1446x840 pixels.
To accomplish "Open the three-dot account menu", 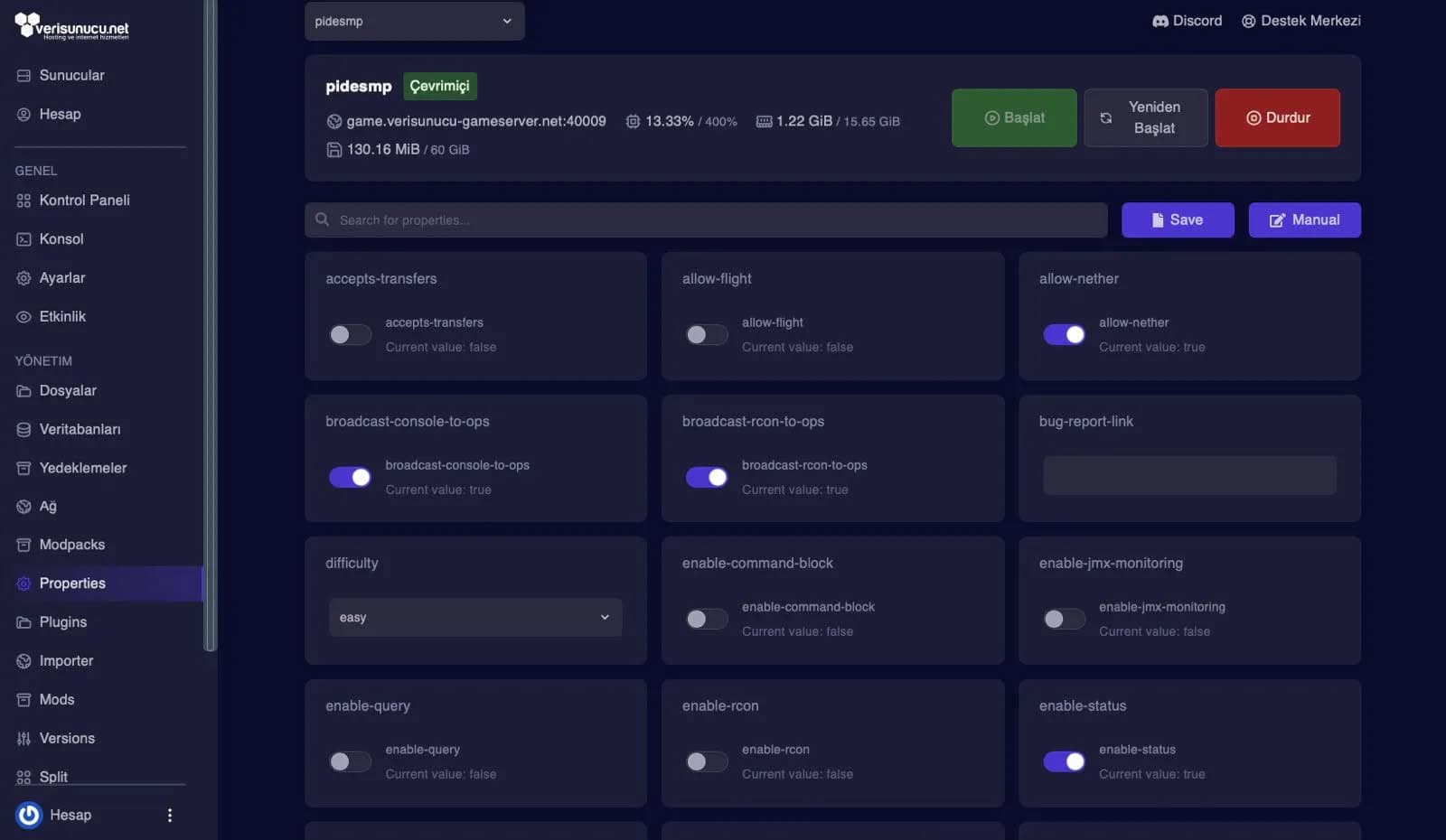I will pos(169,816).
